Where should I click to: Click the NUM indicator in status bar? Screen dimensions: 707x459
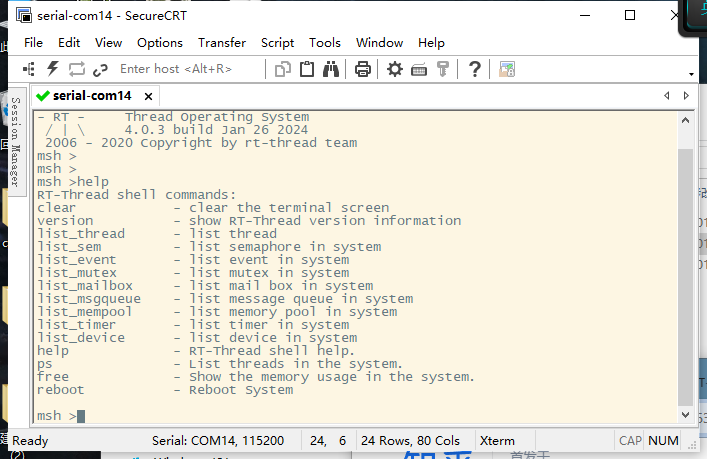[x=663, y=441]
